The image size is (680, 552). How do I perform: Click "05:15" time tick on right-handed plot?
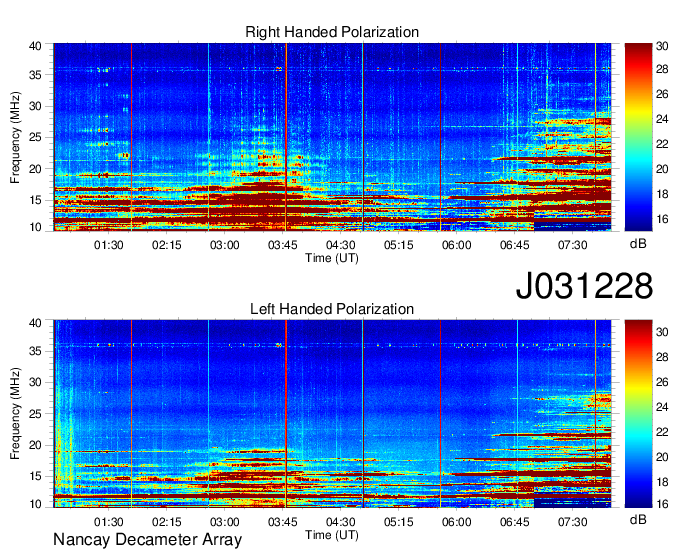pos(399,245)
